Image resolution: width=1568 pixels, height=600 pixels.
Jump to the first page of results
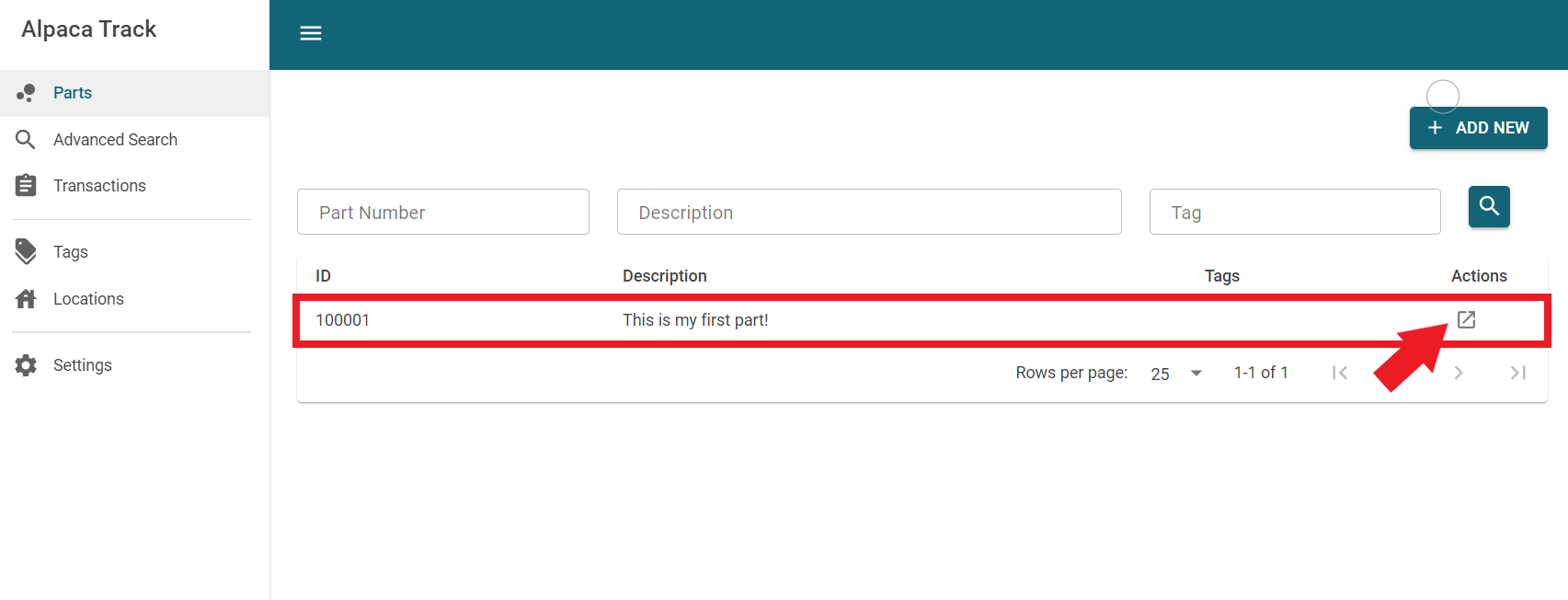1340,373
